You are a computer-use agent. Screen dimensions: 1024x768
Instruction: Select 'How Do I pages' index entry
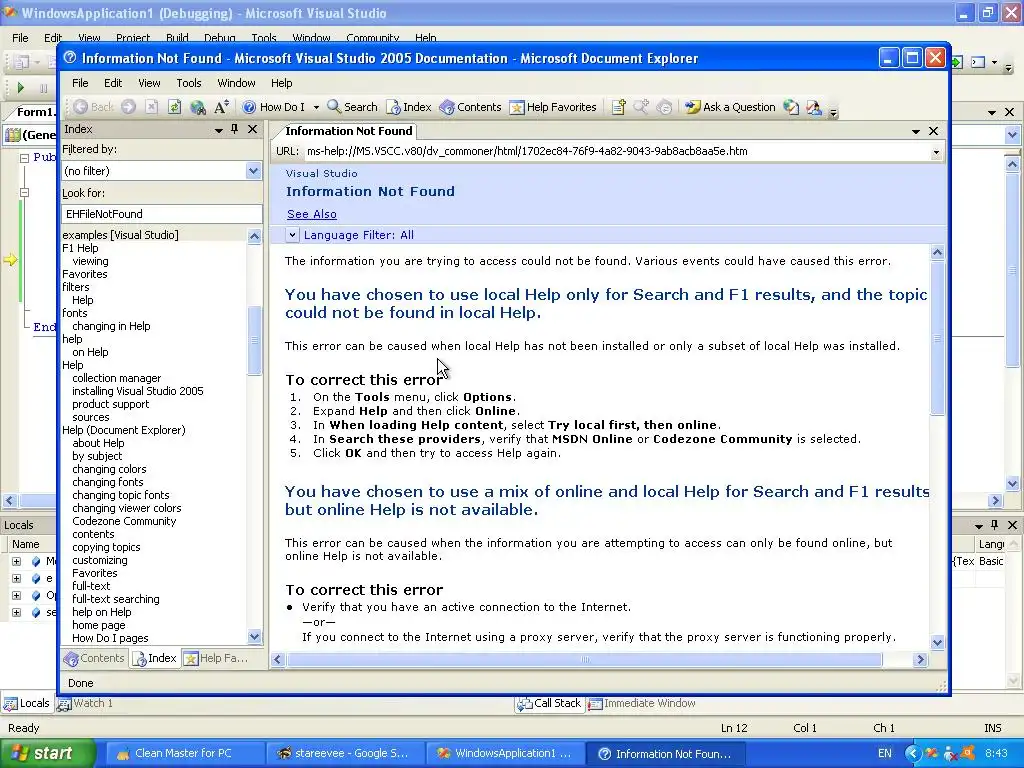coord(110,638)
